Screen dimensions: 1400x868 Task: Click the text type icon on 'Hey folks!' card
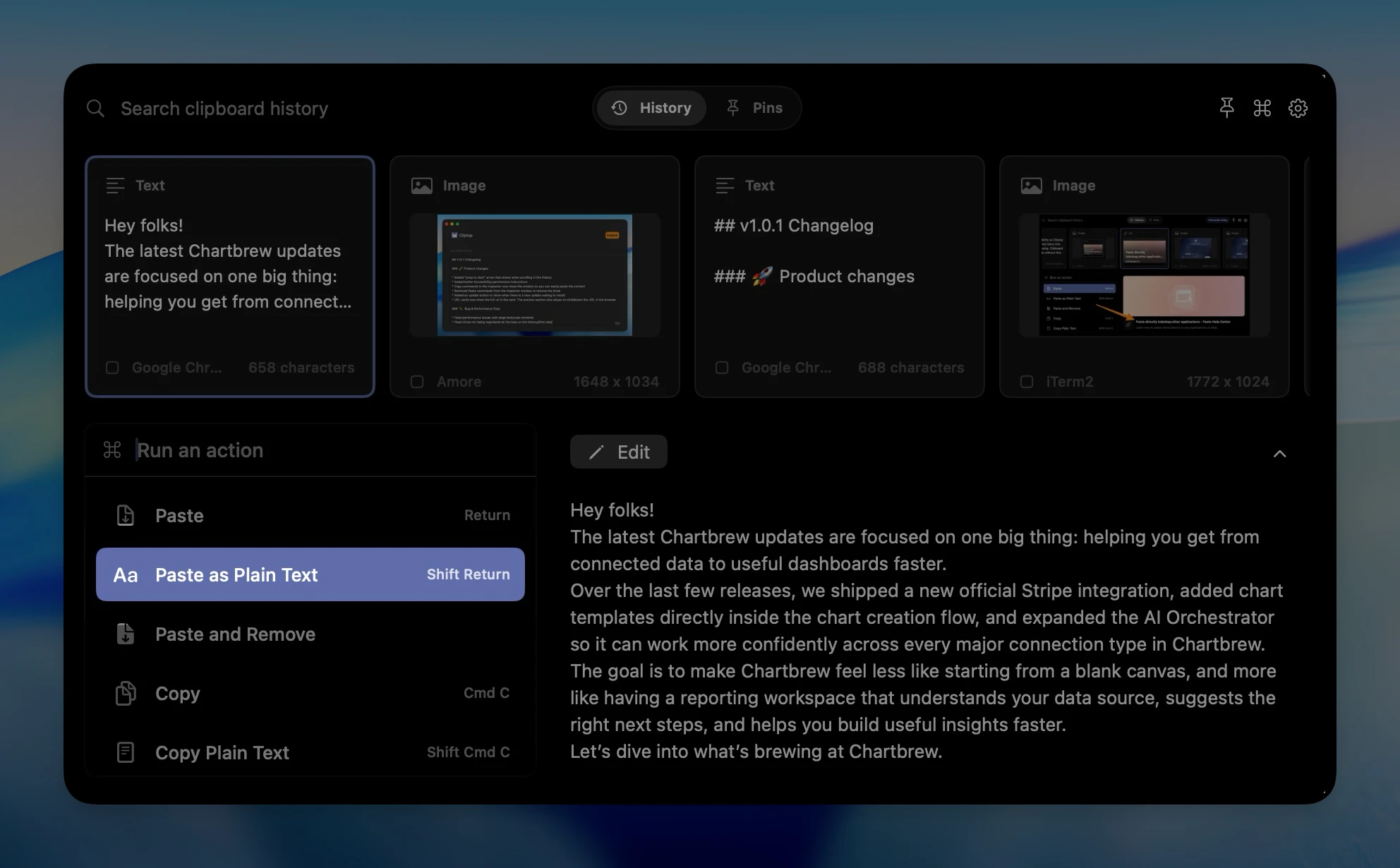115,186
